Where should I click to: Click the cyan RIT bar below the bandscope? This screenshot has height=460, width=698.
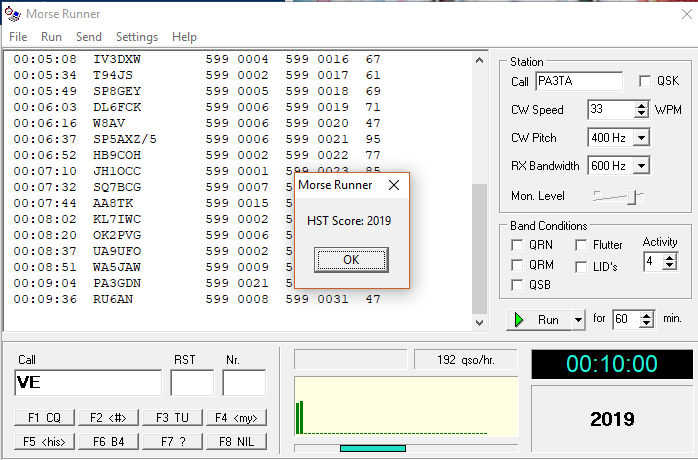coord(373,448)
